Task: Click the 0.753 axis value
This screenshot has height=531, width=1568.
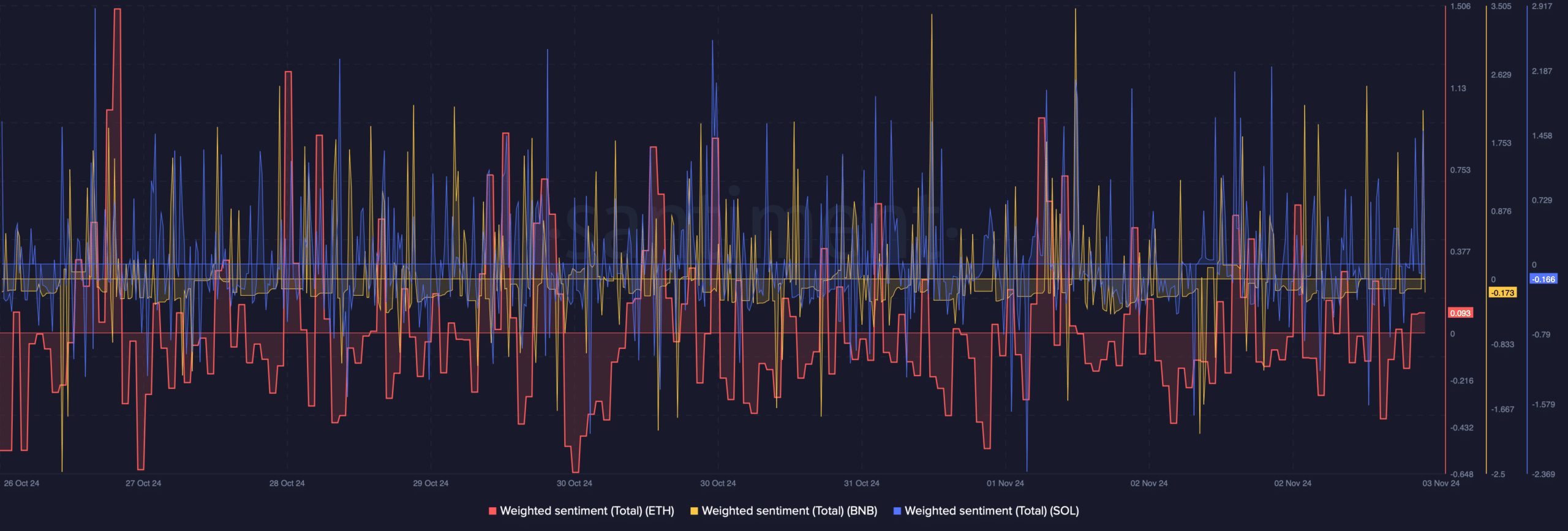Action: click(1460, 170)
